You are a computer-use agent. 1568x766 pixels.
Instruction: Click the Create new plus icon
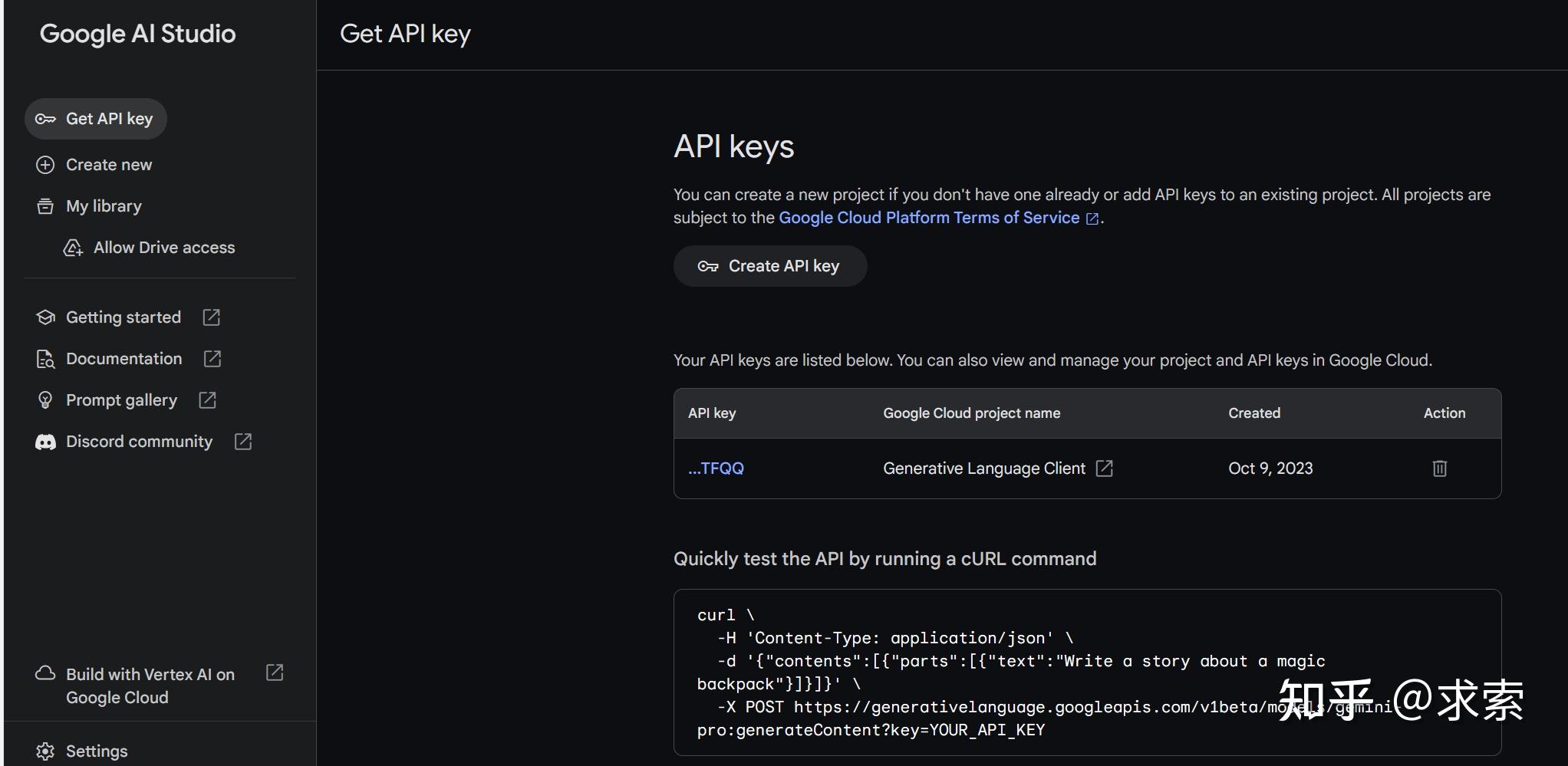tap(44, 164)
